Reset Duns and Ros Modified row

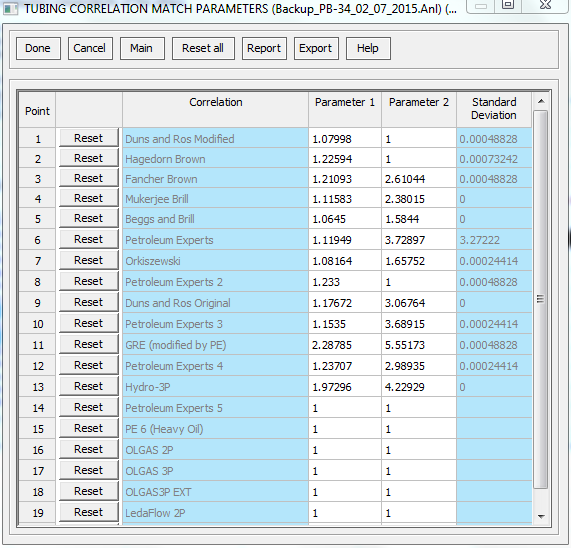point(89,138)
